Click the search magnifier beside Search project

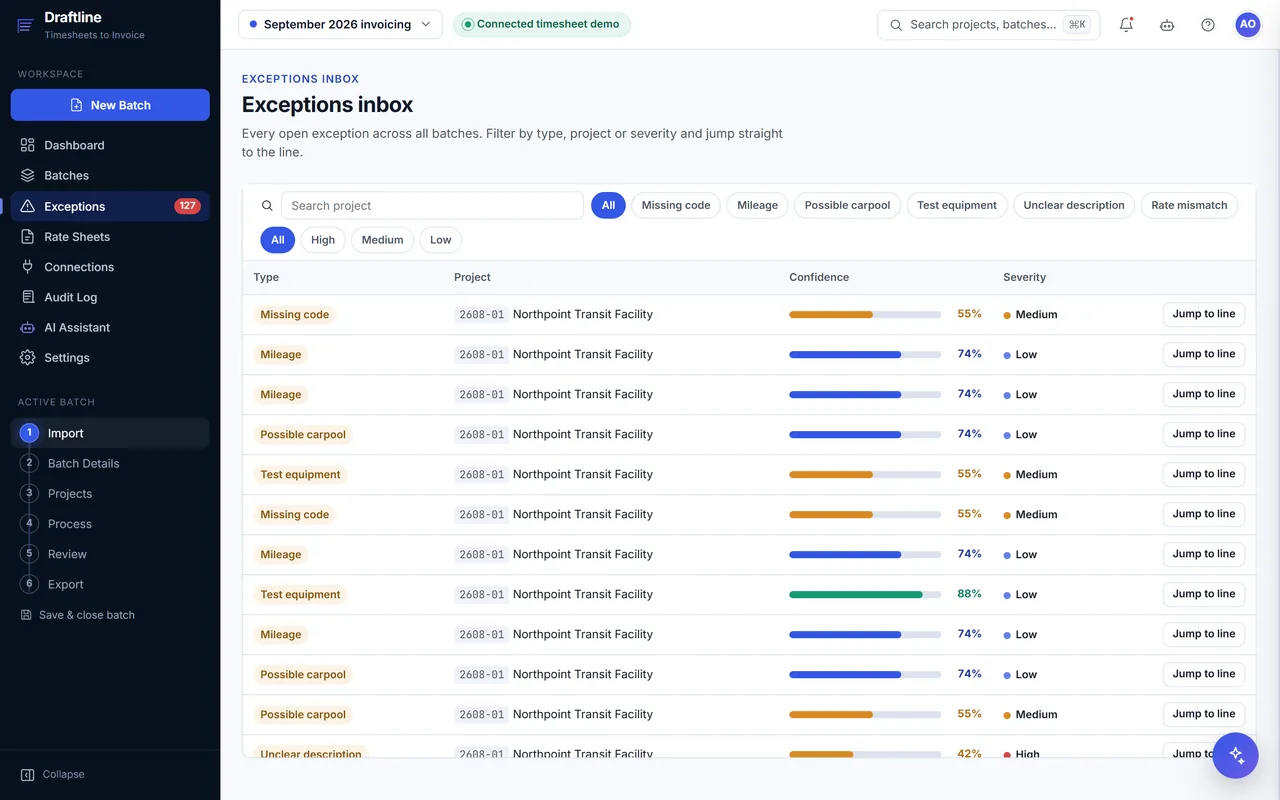(267, 206)
